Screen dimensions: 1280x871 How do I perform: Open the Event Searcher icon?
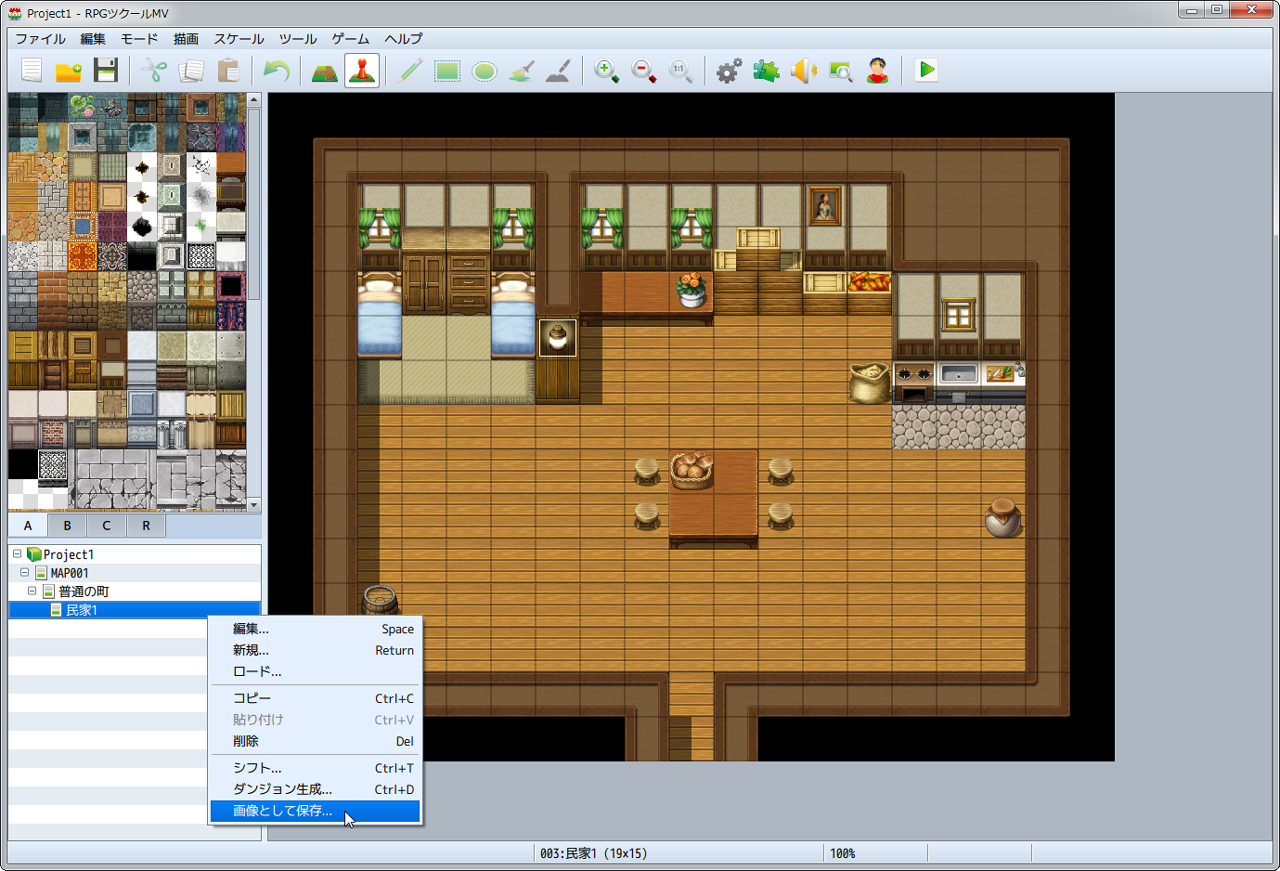coord(840,71)
